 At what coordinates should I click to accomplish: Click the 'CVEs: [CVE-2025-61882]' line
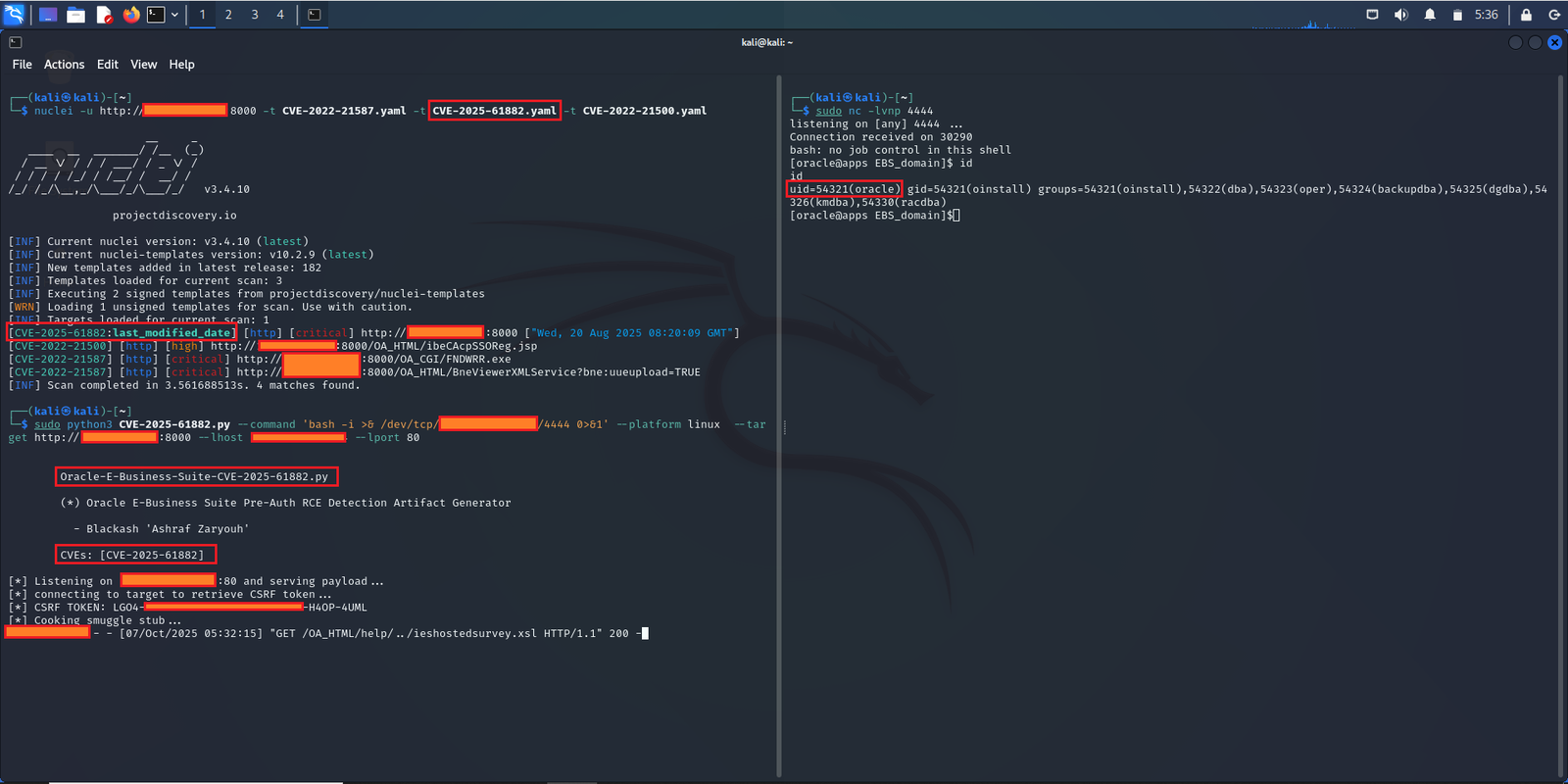click(132, 555)
